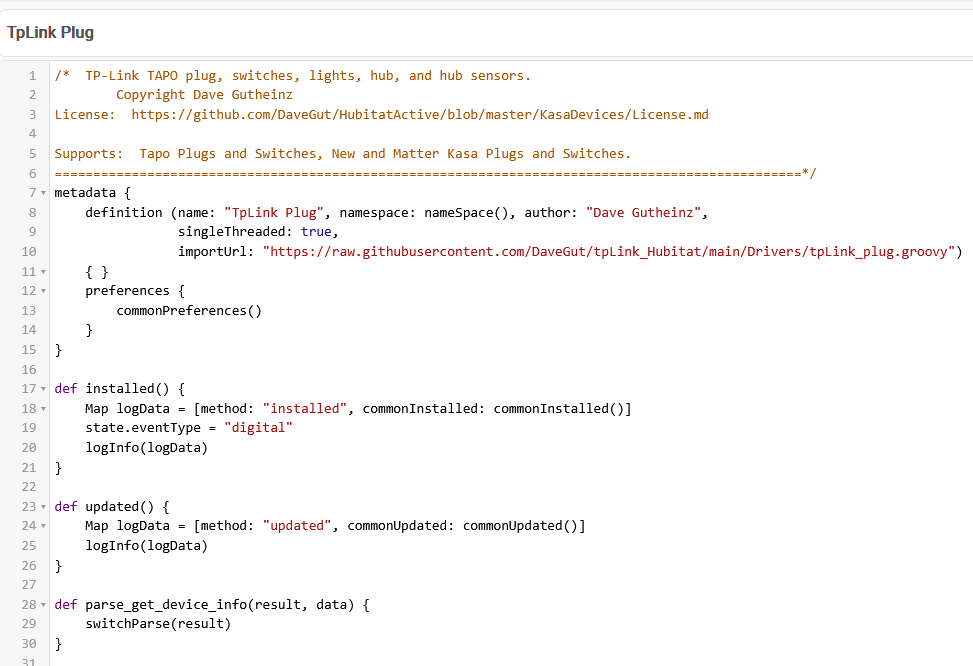
Task: Click line number 16 in the gutter
Action: point(29,370)
